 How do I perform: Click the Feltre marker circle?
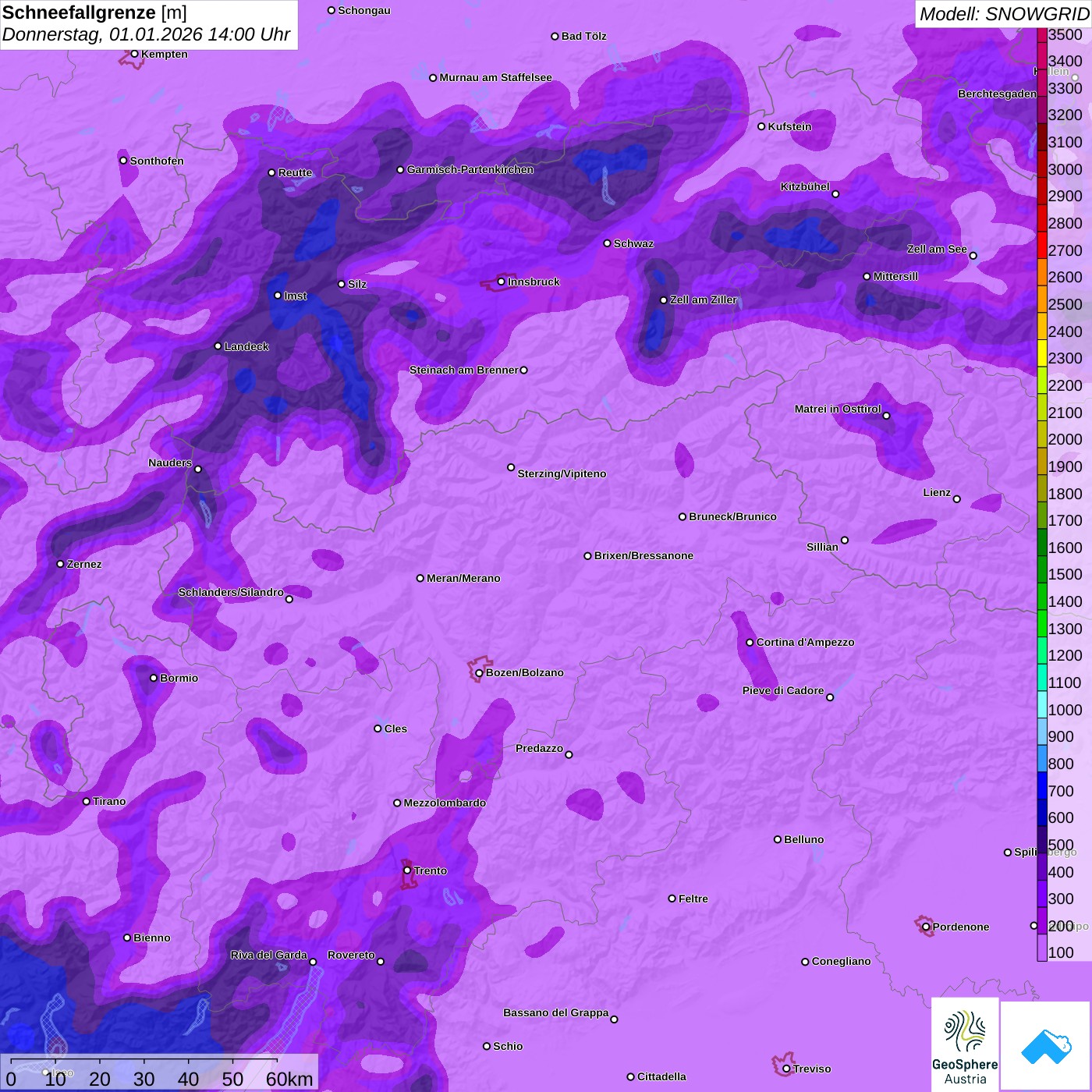[672, 899]
